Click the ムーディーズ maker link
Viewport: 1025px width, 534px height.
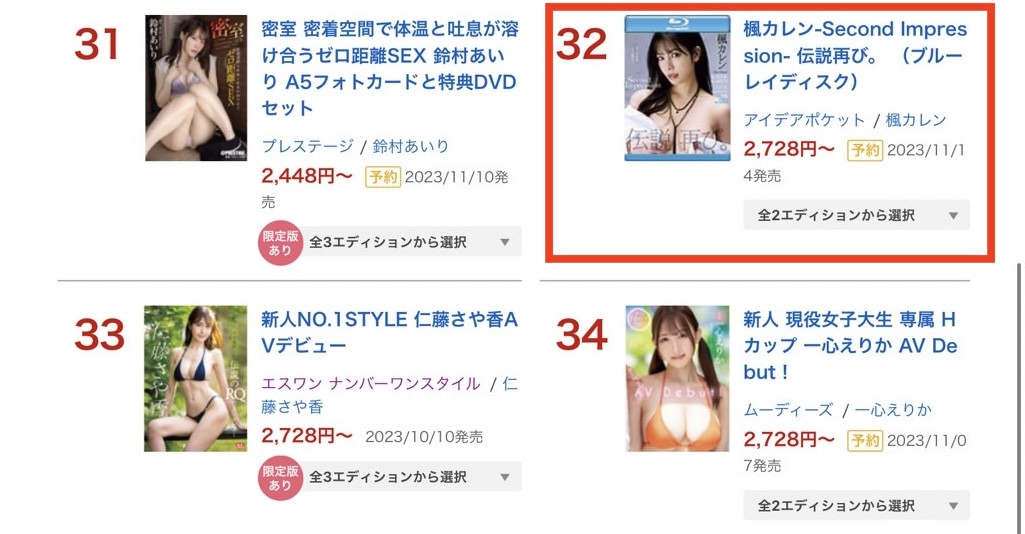click(788, 410)
